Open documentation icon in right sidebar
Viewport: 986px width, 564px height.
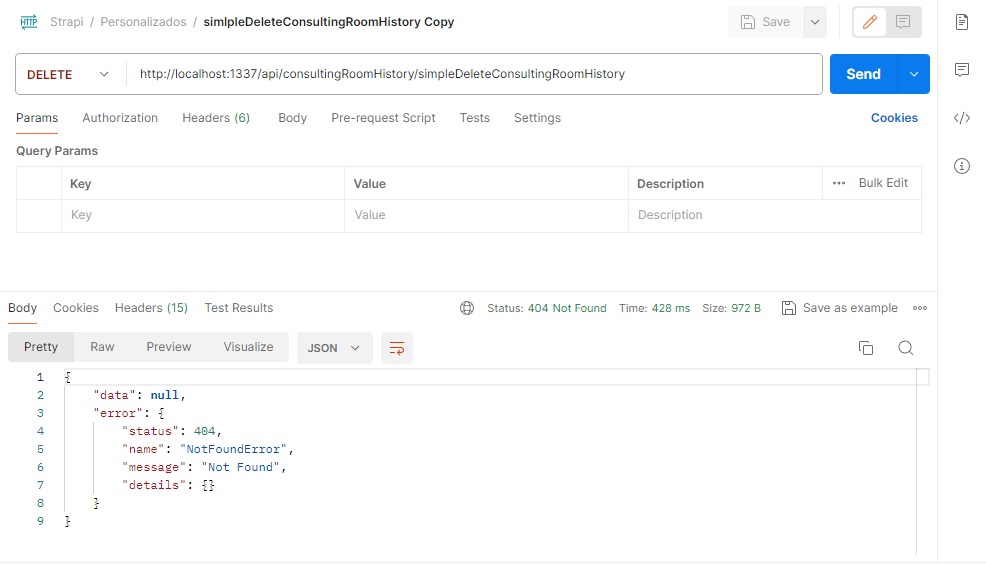tap(962, 22)
